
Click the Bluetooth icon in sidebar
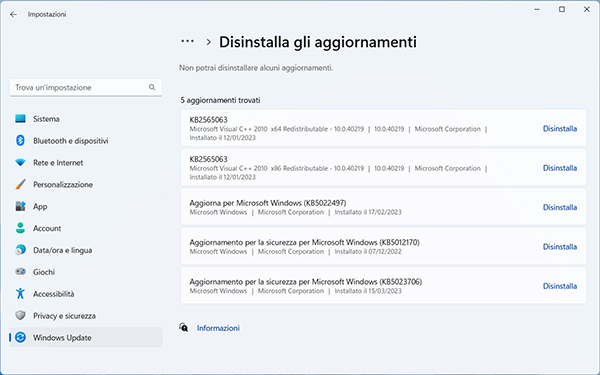click(x=20, y=140)
